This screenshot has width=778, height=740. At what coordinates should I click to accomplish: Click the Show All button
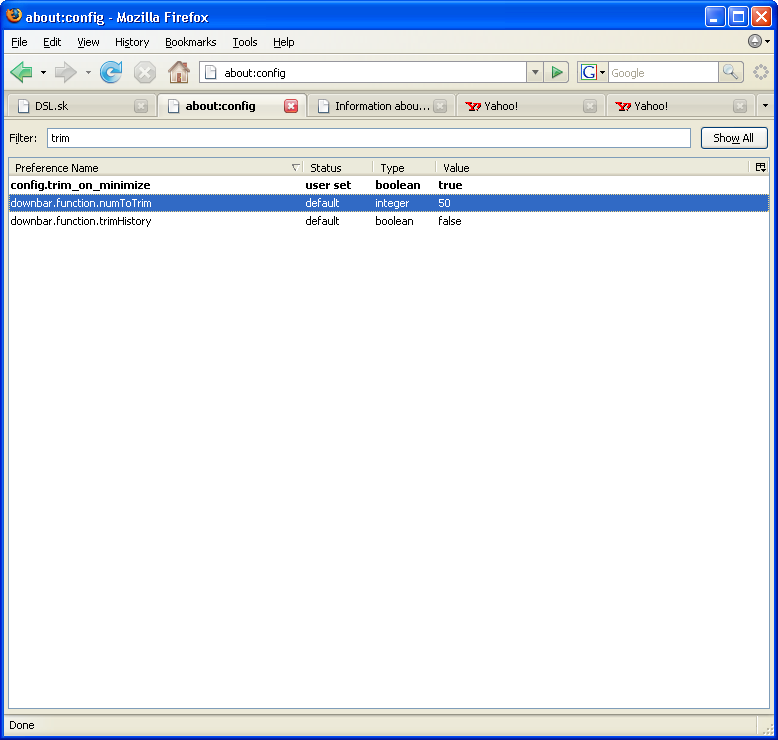[x=734, y=138]
